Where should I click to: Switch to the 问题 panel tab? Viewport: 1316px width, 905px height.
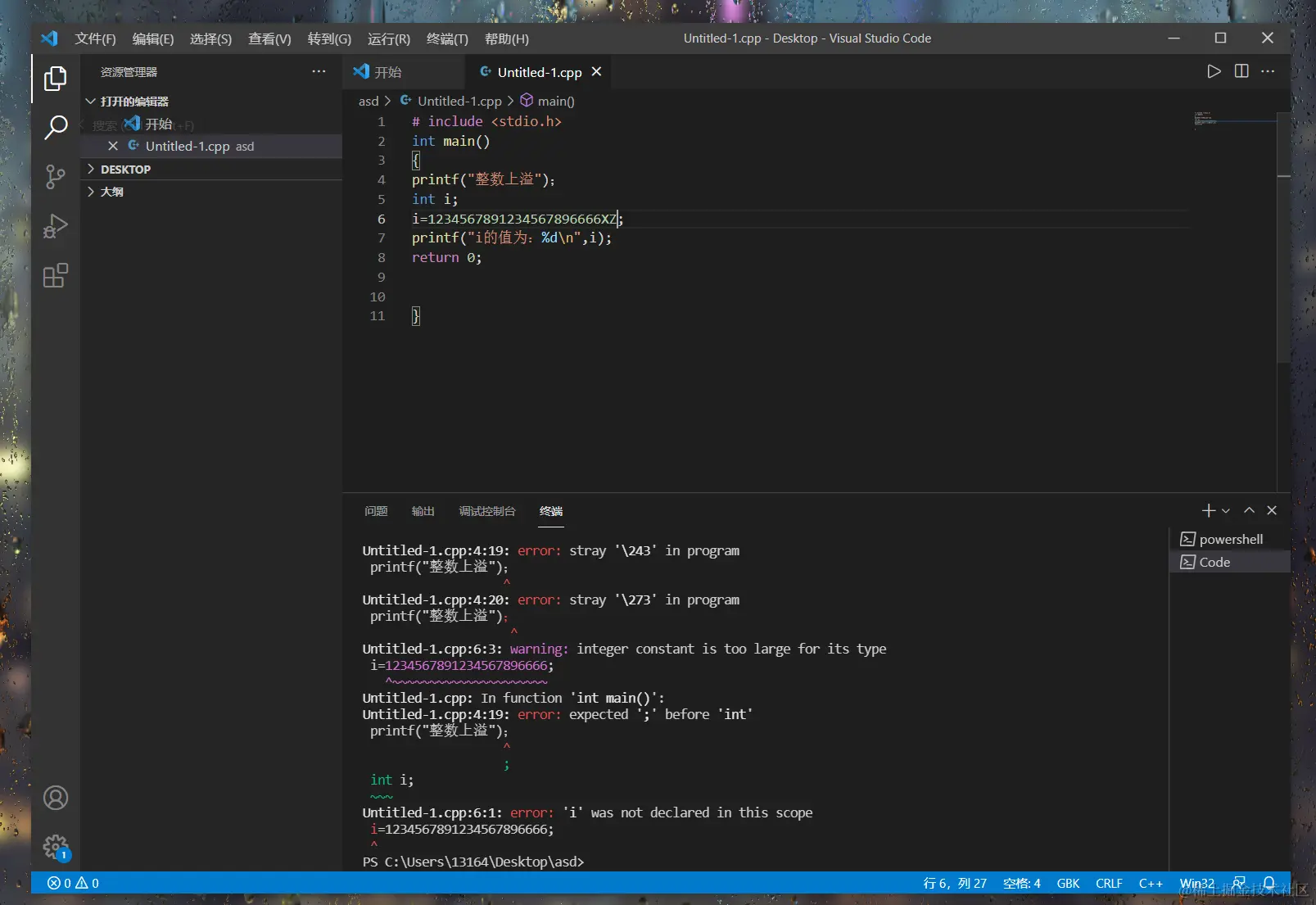click(x=376, y=511)
